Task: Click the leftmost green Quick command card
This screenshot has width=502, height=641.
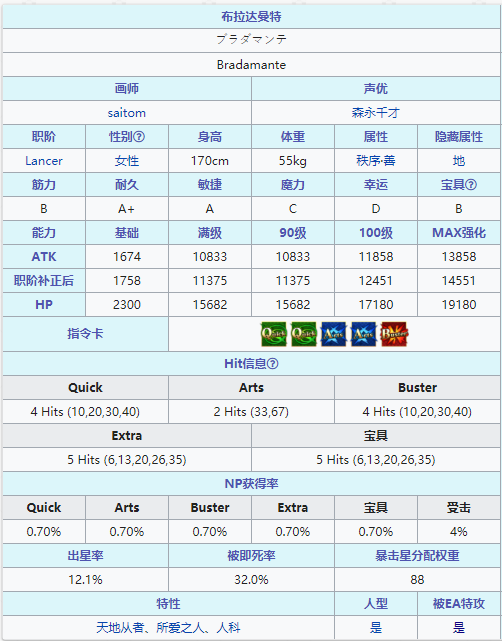Action: [x=273, y=334]
